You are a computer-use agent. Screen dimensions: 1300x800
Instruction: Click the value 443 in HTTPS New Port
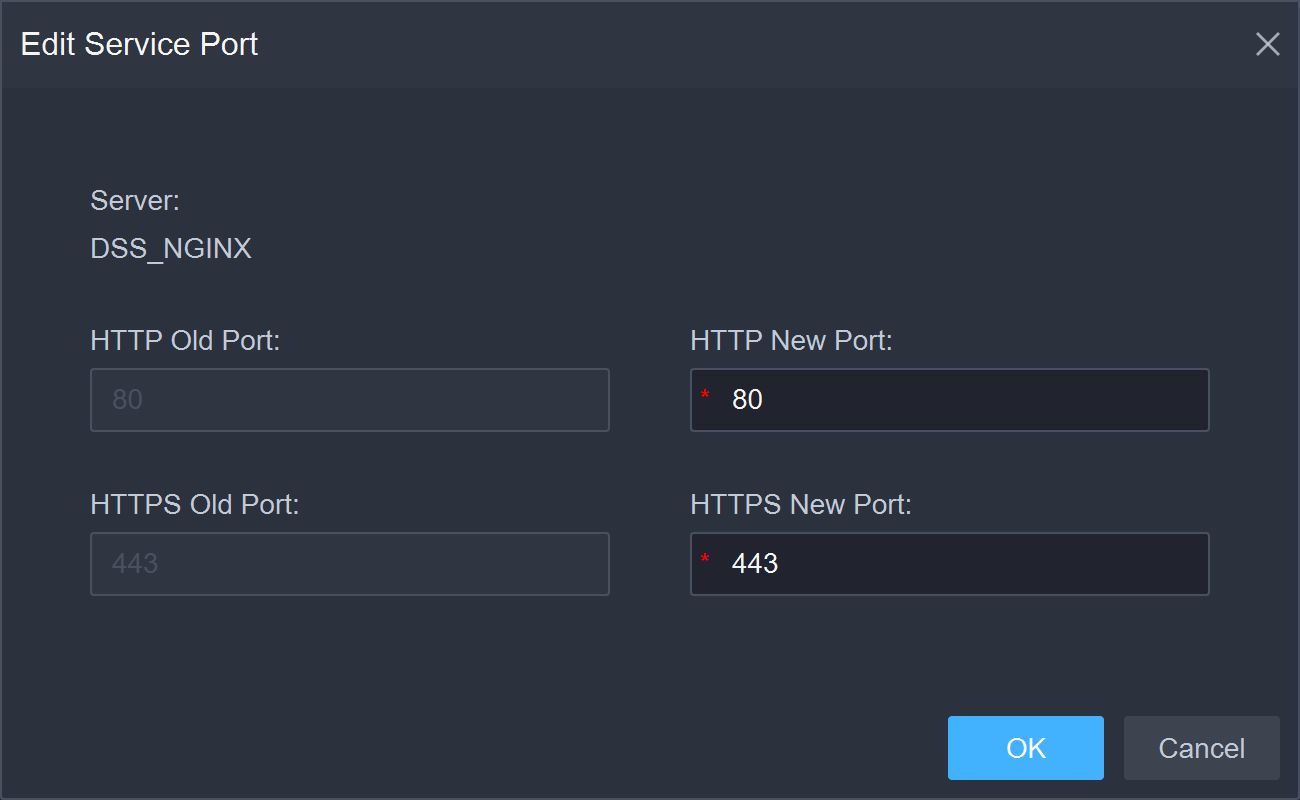coord(755,564)
